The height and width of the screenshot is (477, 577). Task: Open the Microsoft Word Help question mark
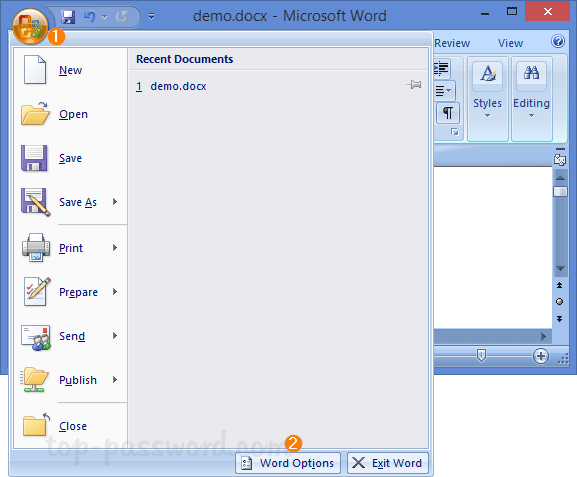coord(558,41)
